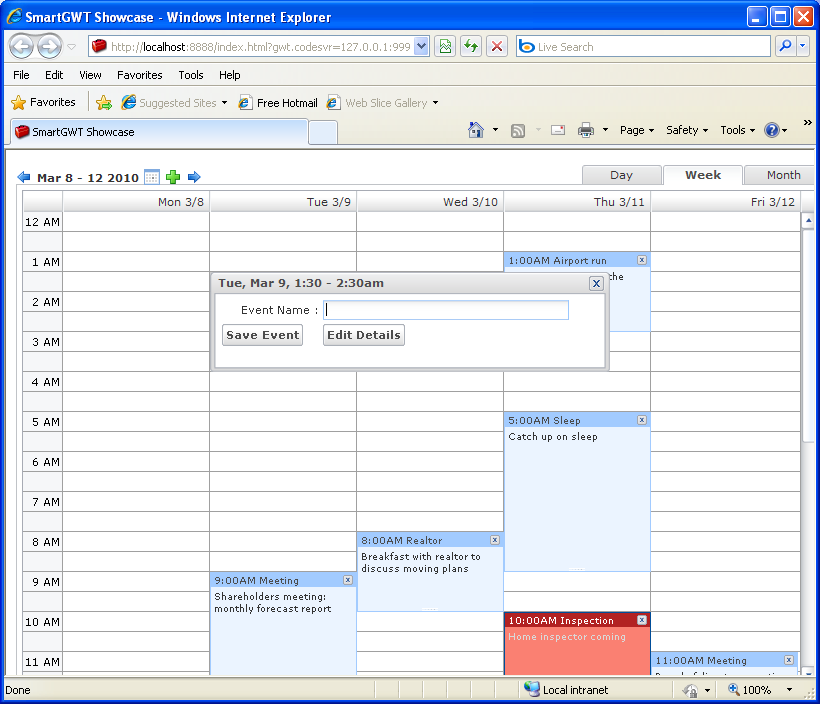The width and height of the screenshot is (820, 704).
Task: Switch to the Month view tab
Action: point(780,175)
